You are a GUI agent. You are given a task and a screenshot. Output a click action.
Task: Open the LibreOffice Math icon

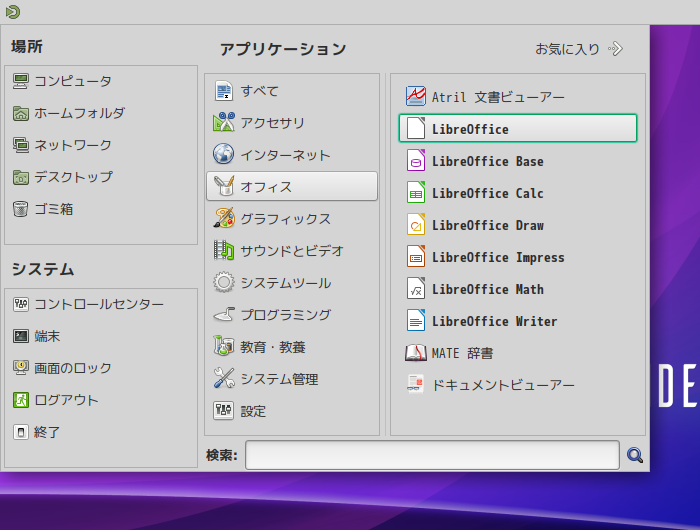(416, 289)
